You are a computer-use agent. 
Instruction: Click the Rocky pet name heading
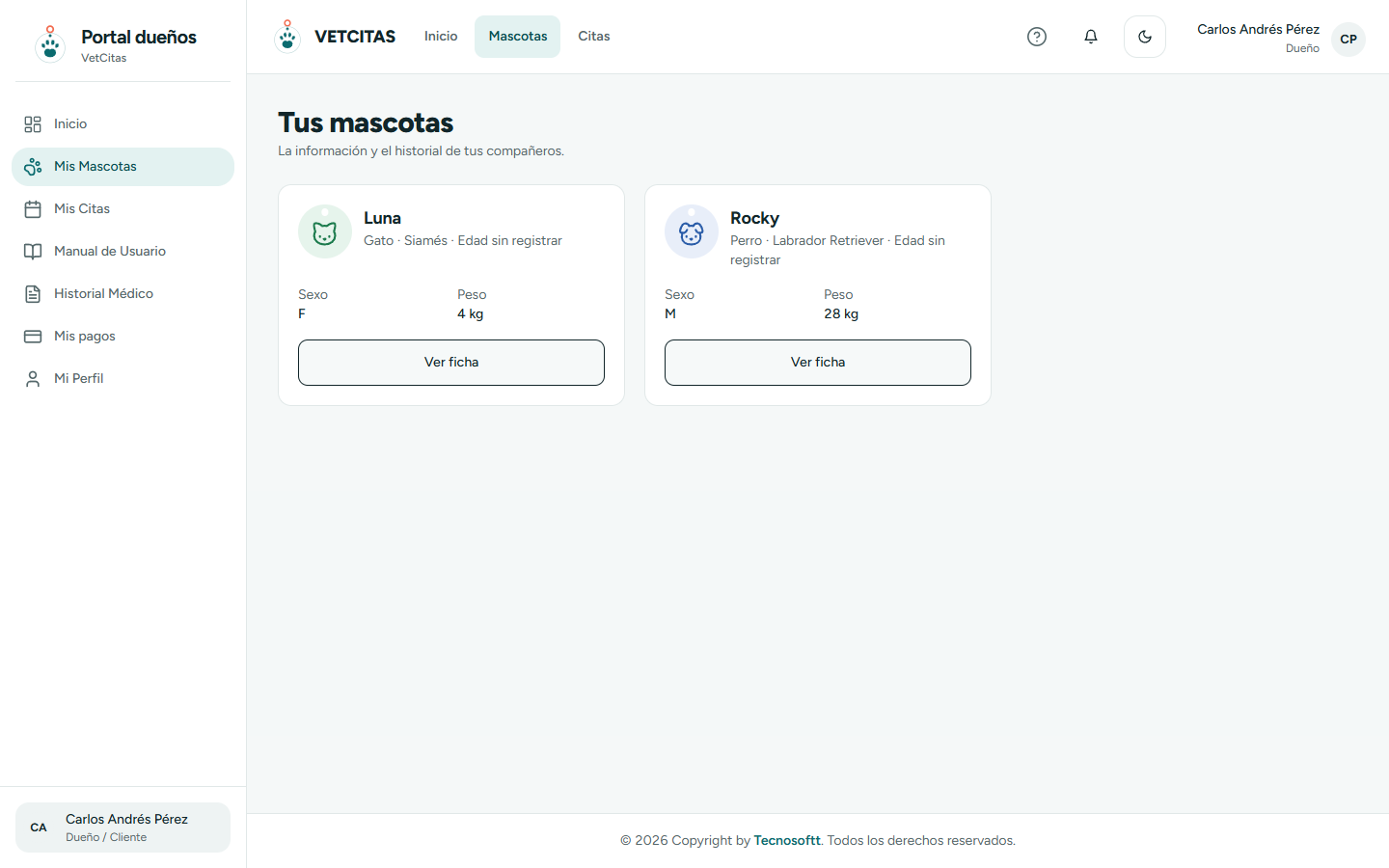[x=754, y=218]
